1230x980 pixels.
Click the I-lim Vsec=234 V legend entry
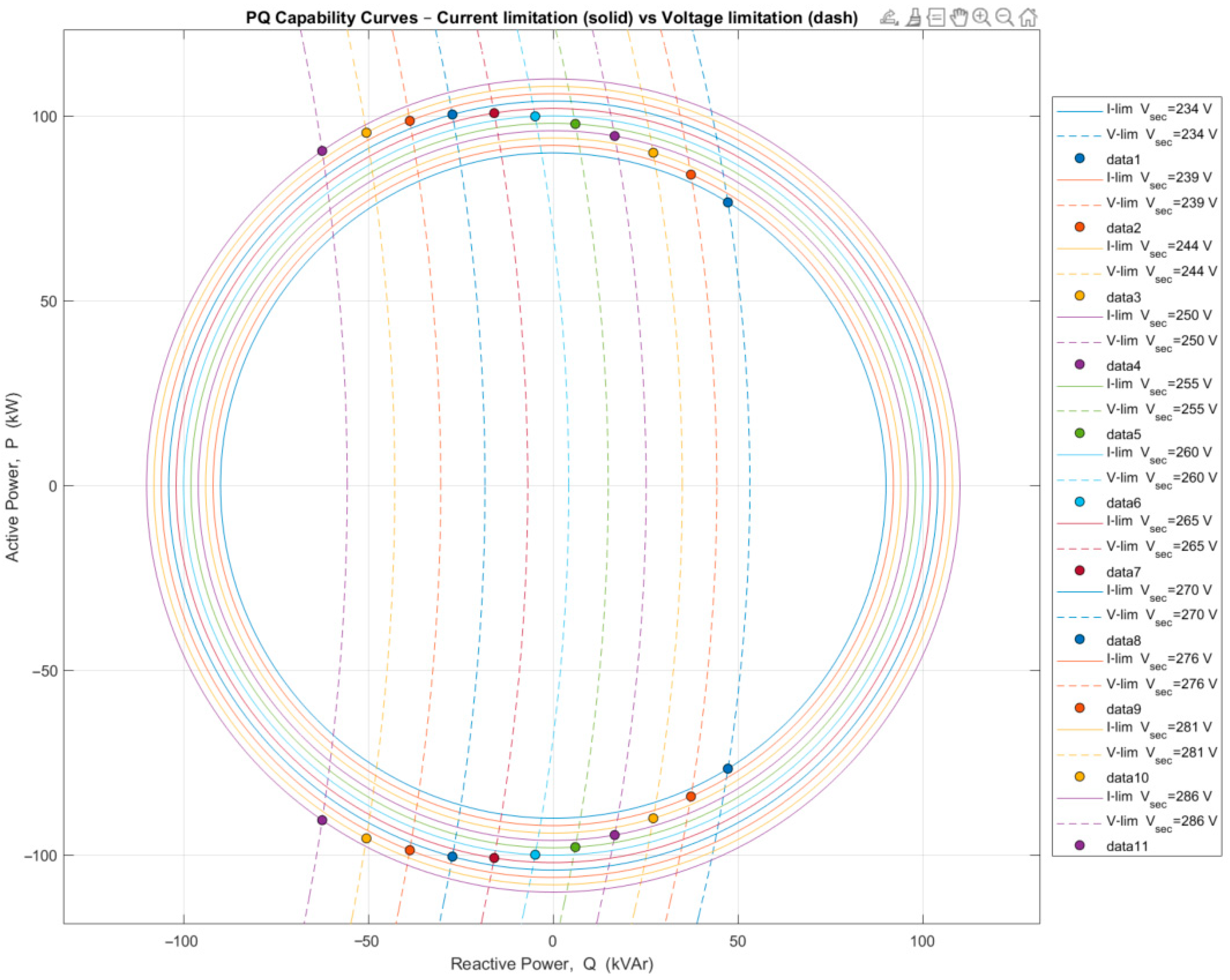pyautogui.click(x=1158, y=109)
